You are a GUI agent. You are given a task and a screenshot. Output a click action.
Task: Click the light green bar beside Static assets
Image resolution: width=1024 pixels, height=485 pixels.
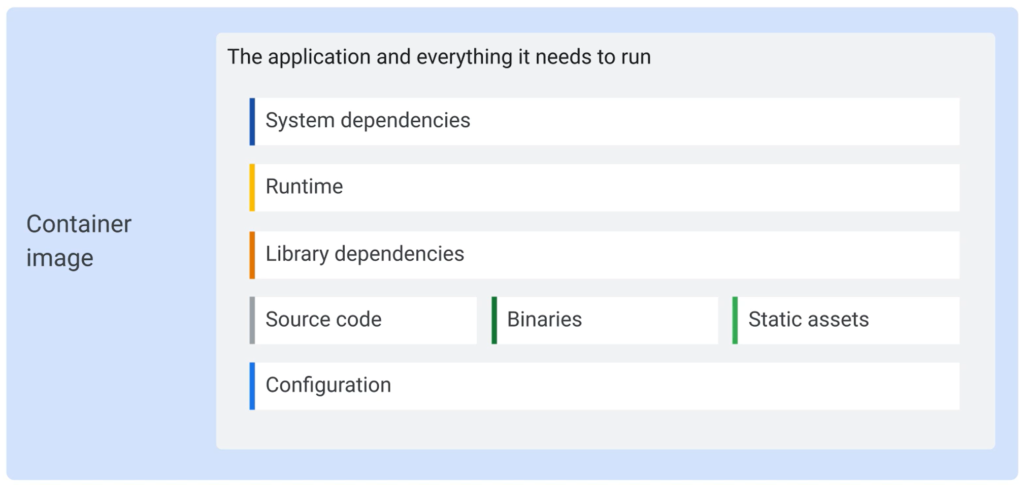[735, 320]
